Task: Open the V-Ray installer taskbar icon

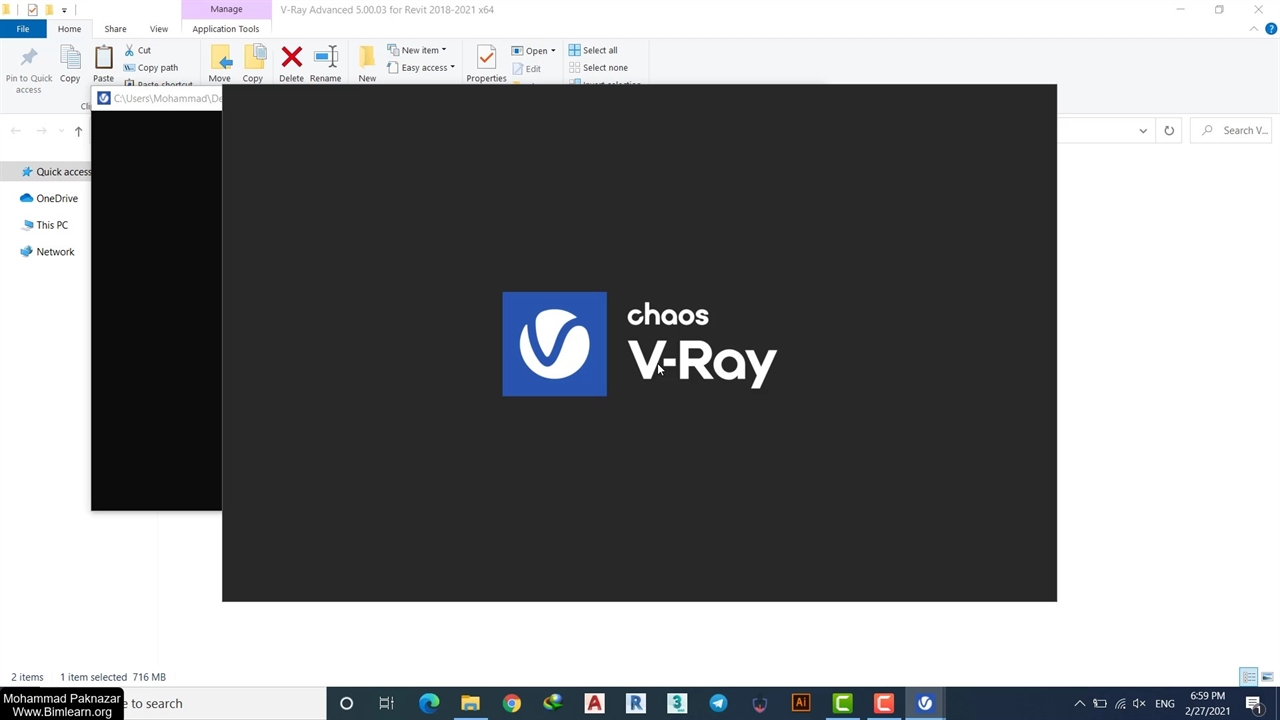Action: click(x=925, y=703)
